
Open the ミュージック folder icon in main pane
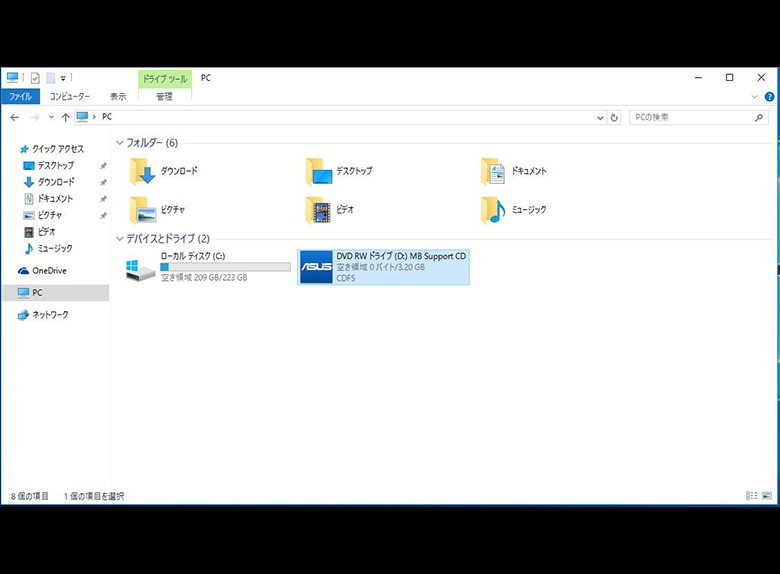pyautogui.click(x=493, y=210)
